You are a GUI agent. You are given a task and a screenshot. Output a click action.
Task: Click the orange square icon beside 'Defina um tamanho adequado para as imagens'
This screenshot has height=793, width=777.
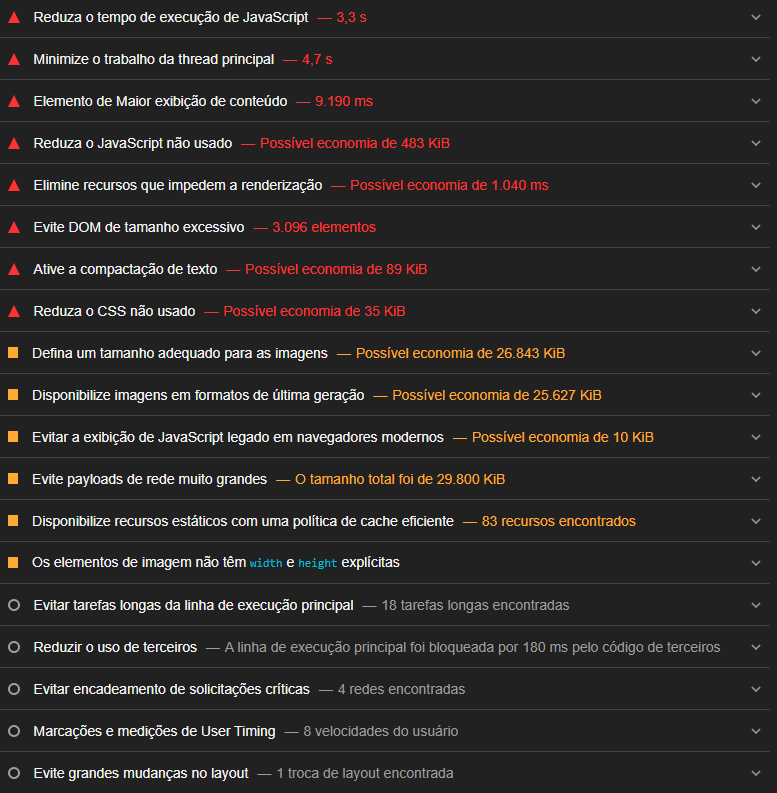click(13, 353)
